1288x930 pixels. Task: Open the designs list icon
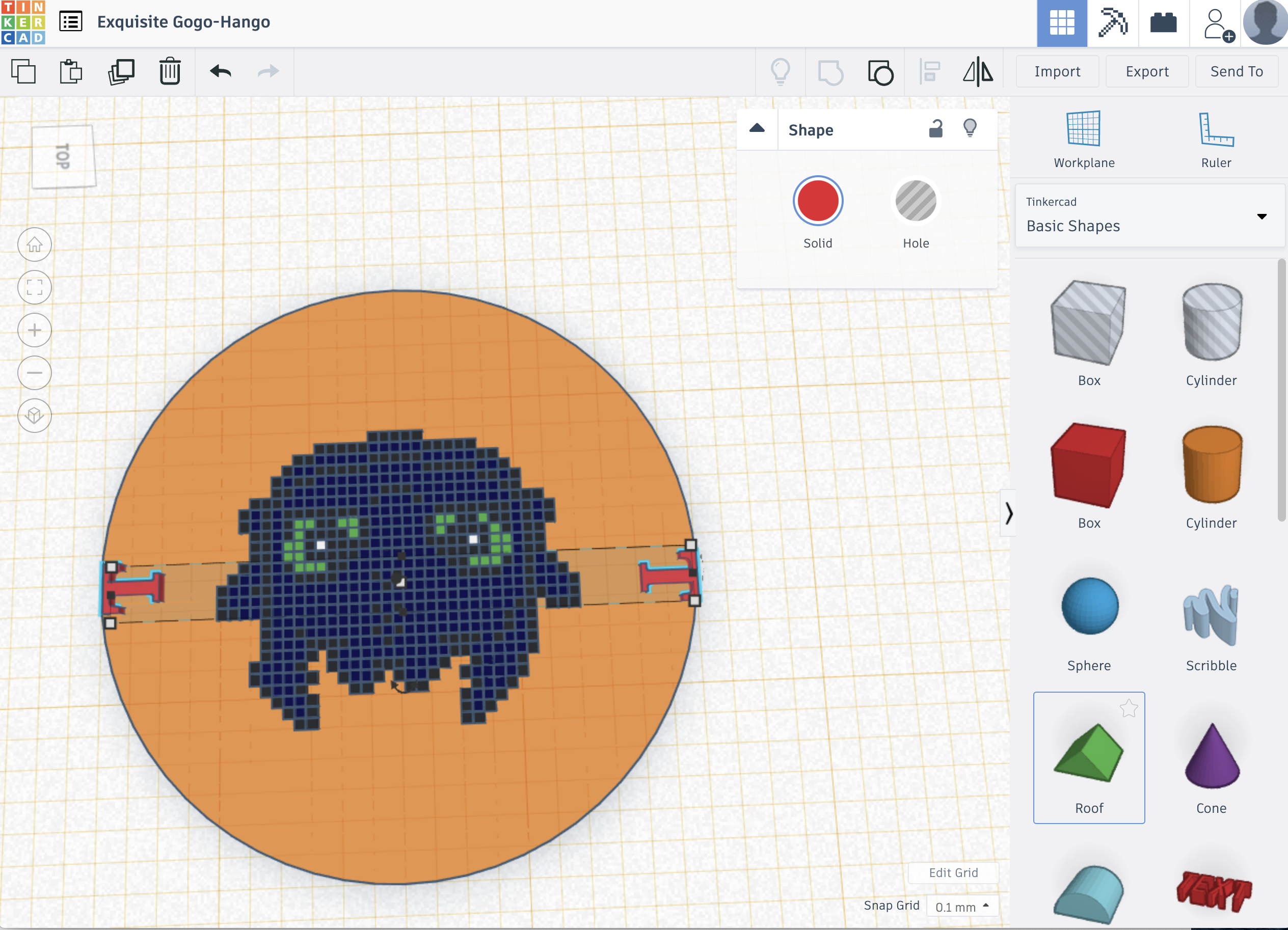tap(71, 22)
